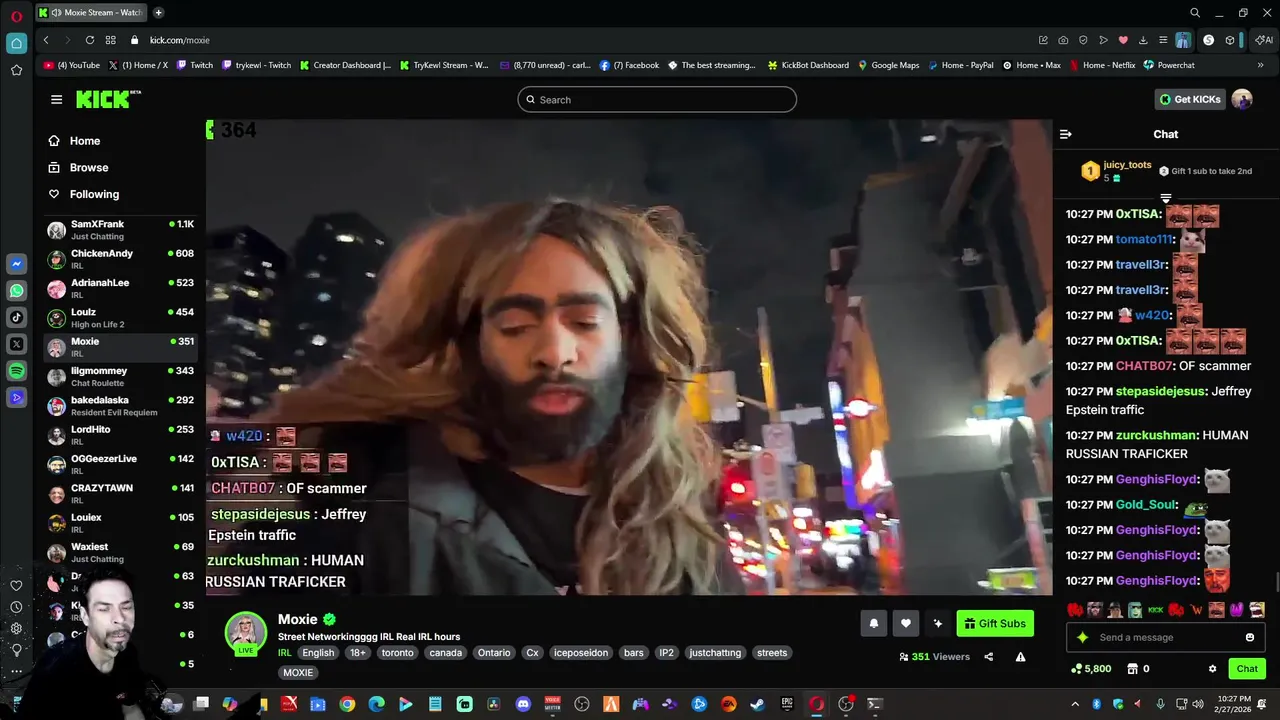Open ChickenAndy channel in sidebar

(x=120, y=258)
